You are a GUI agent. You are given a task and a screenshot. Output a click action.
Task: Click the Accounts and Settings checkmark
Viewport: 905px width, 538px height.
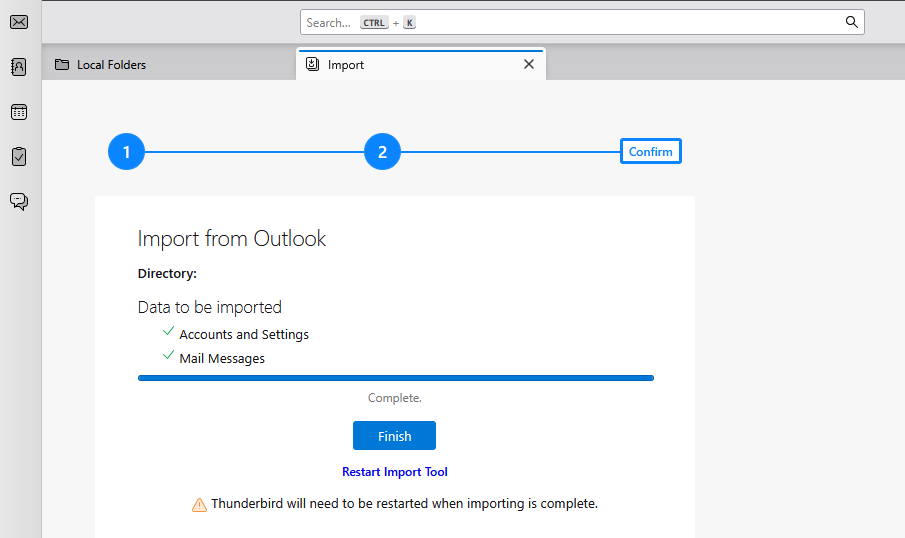point(168,331)
